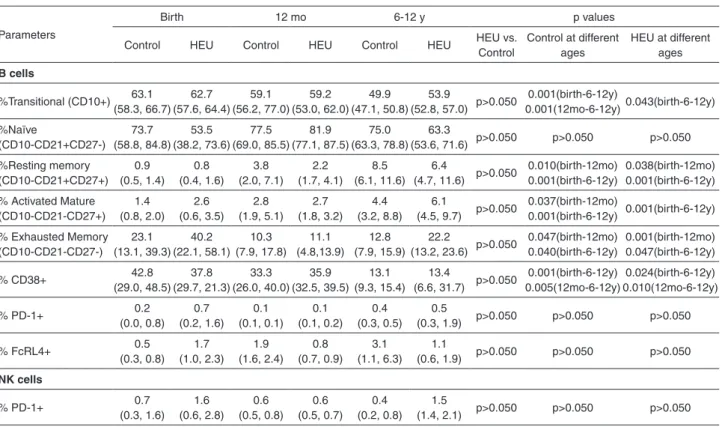Select the 'Birth' group header
The width and height of the screenshot is (725, 427).
tap(172, 17)
